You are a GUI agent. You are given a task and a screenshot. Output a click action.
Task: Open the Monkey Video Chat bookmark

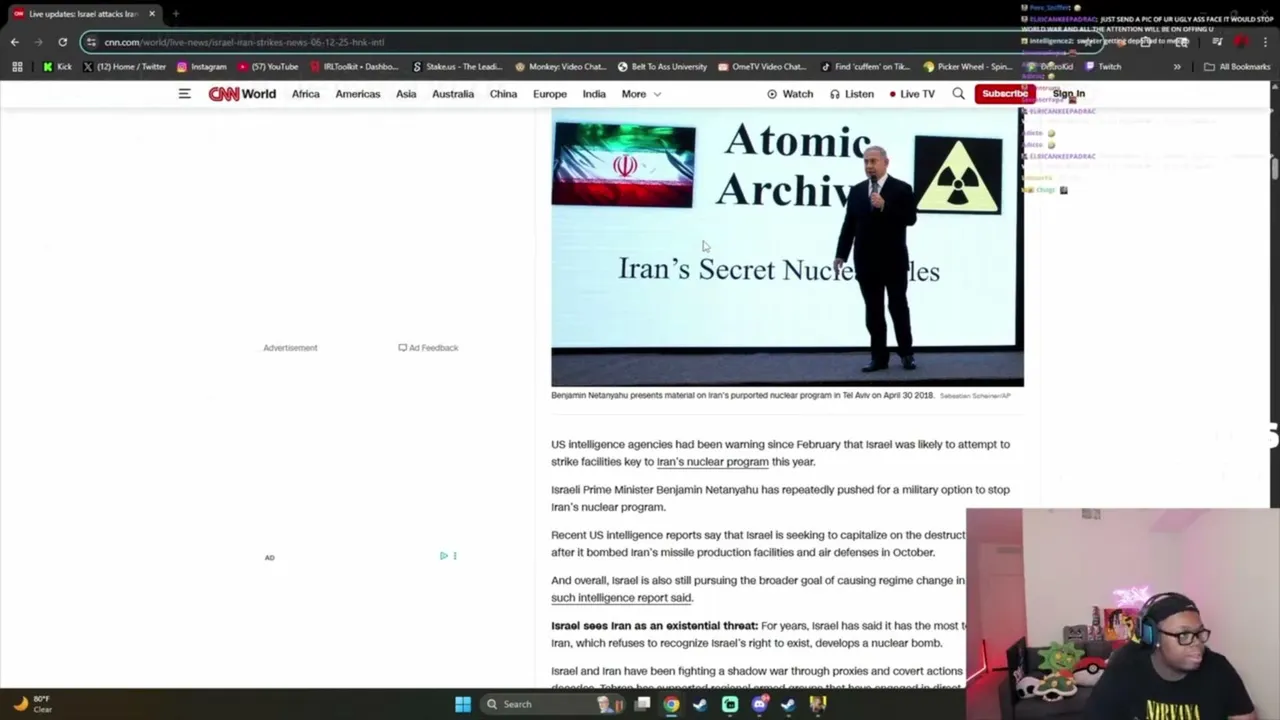[561, 67]
